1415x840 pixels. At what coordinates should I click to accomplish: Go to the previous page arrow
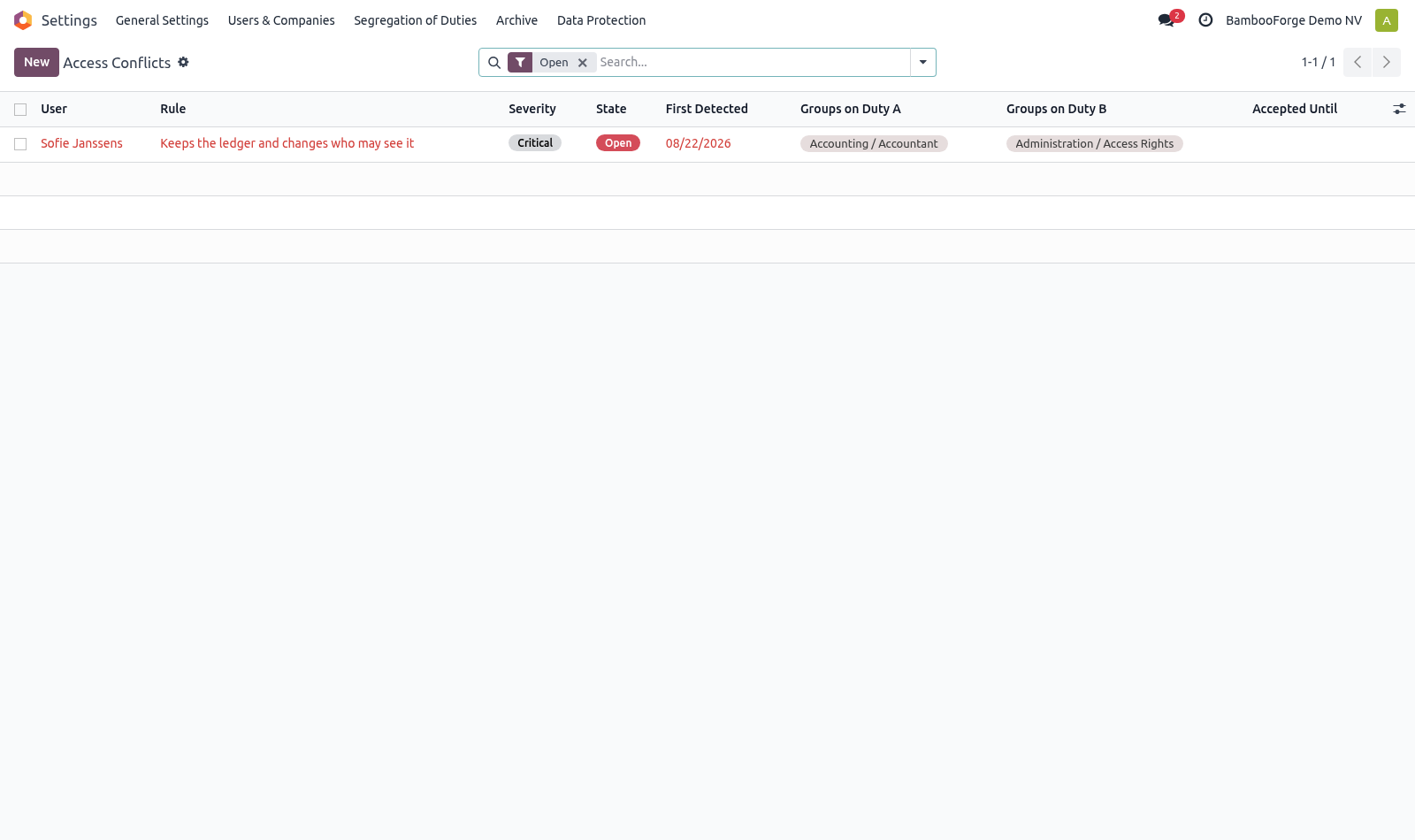point(1358,62)
